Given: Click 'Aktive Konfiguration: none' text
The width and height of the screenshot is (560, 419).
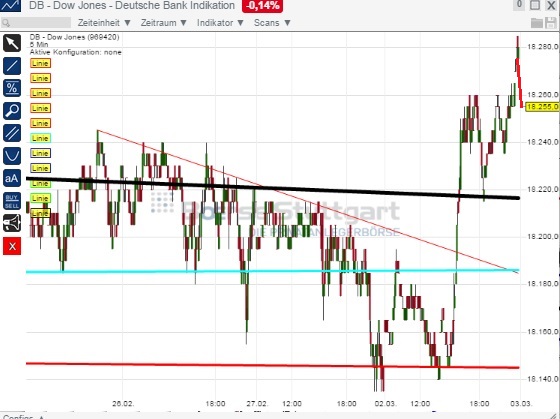Looking at the screenshot, I should (76, 52).
